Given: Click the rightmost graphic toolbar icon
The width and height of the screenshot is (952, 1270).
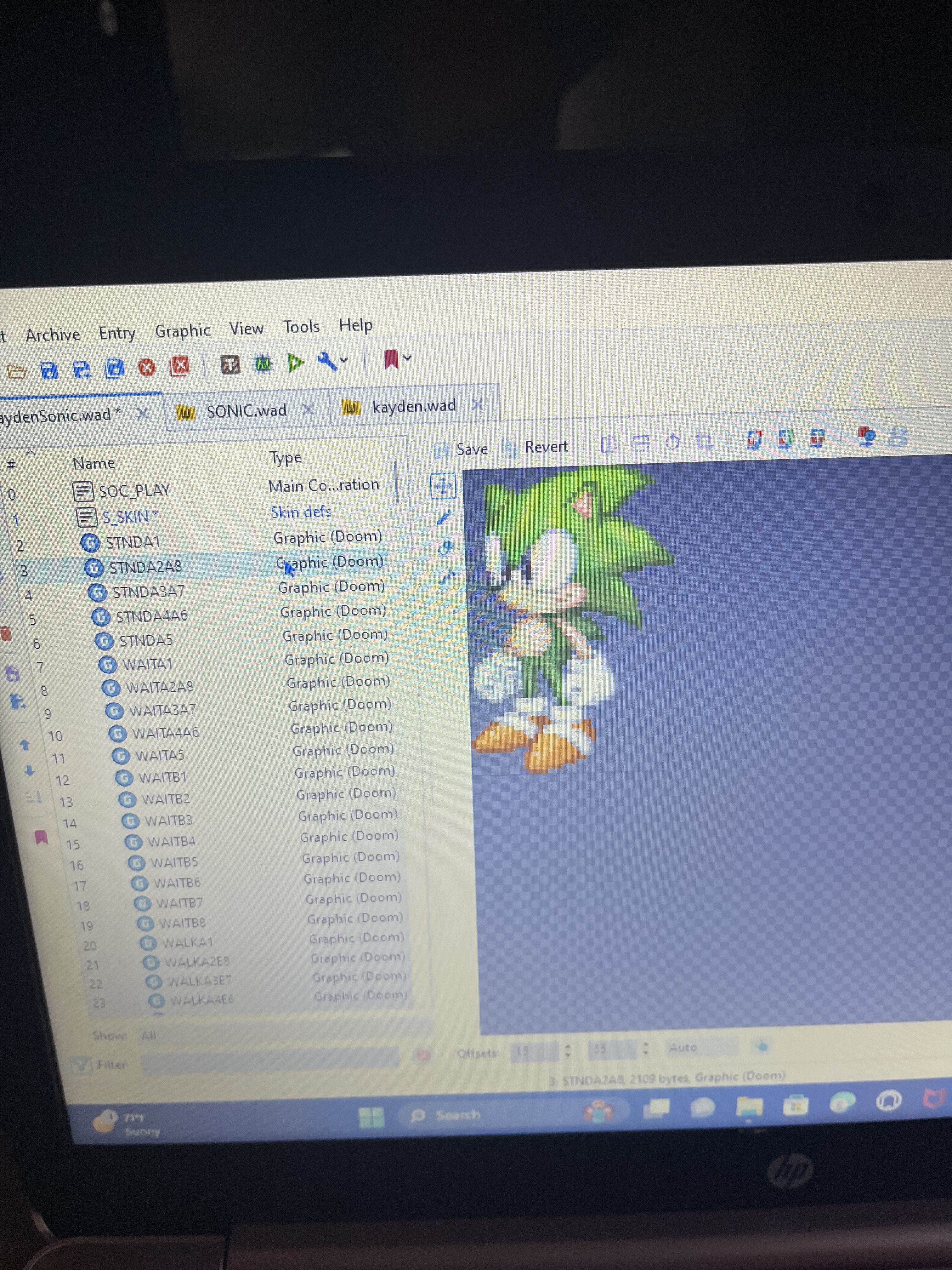Looking at the screenshot, I should tap(898, 436).
